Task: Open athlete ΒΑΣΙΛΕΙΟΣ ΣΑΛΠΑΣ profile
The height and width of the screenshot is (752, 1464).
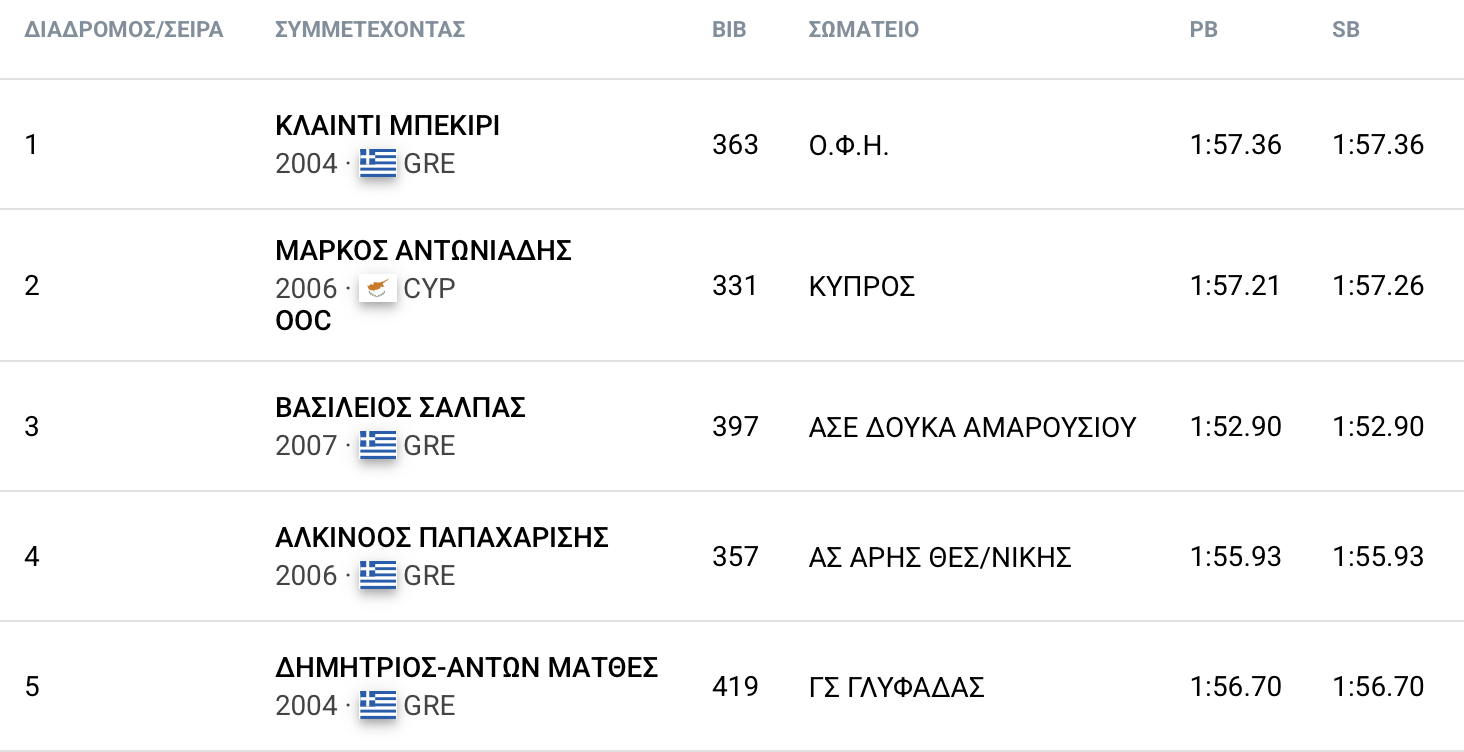Action: [400, 408]
